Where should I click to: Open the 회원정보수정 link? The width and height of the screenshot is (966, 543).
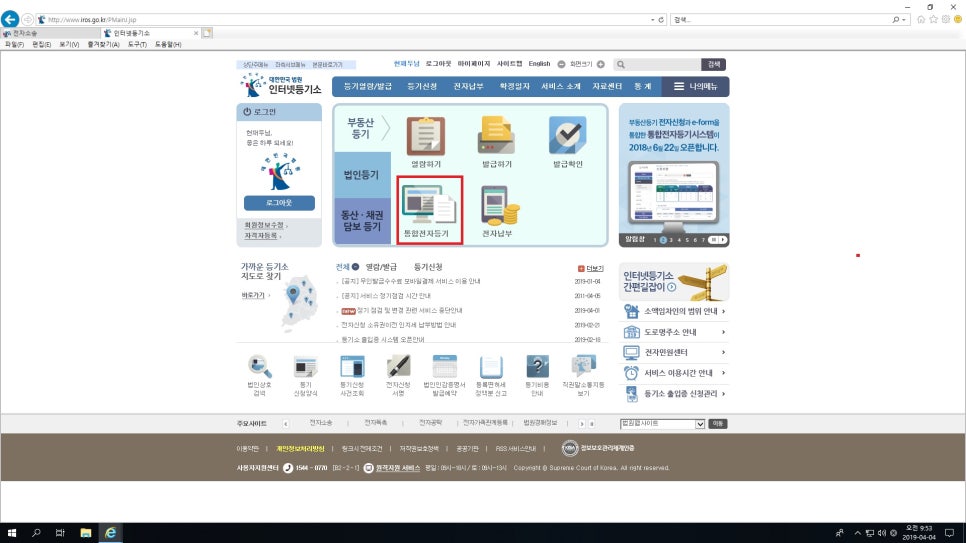(264, 226)
